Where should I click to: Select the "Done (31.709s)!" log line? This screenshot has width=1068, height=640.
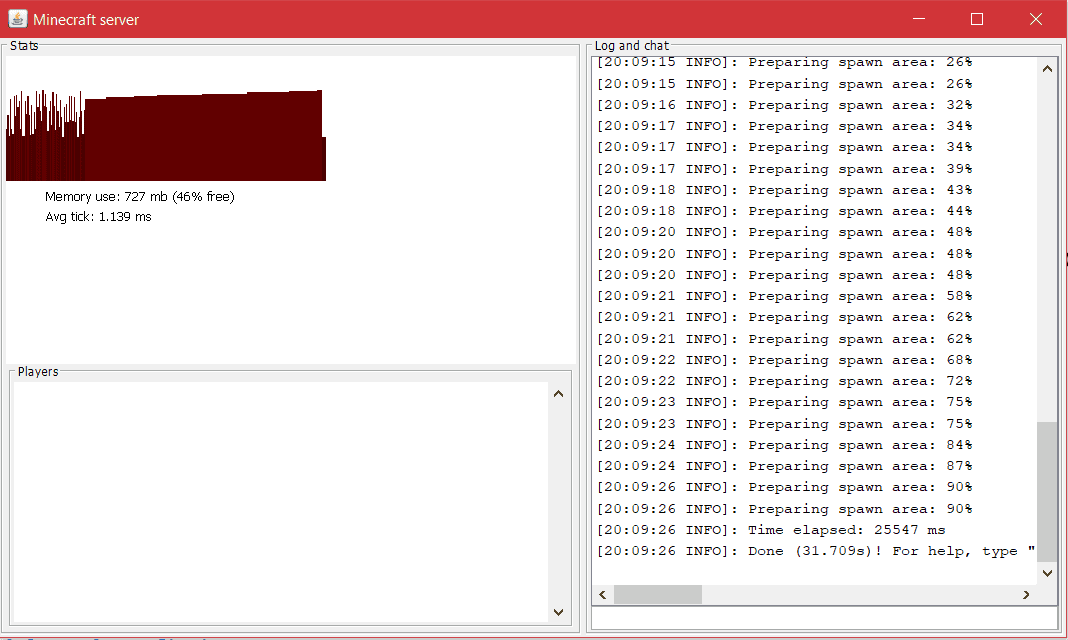[x=815, y=552]
